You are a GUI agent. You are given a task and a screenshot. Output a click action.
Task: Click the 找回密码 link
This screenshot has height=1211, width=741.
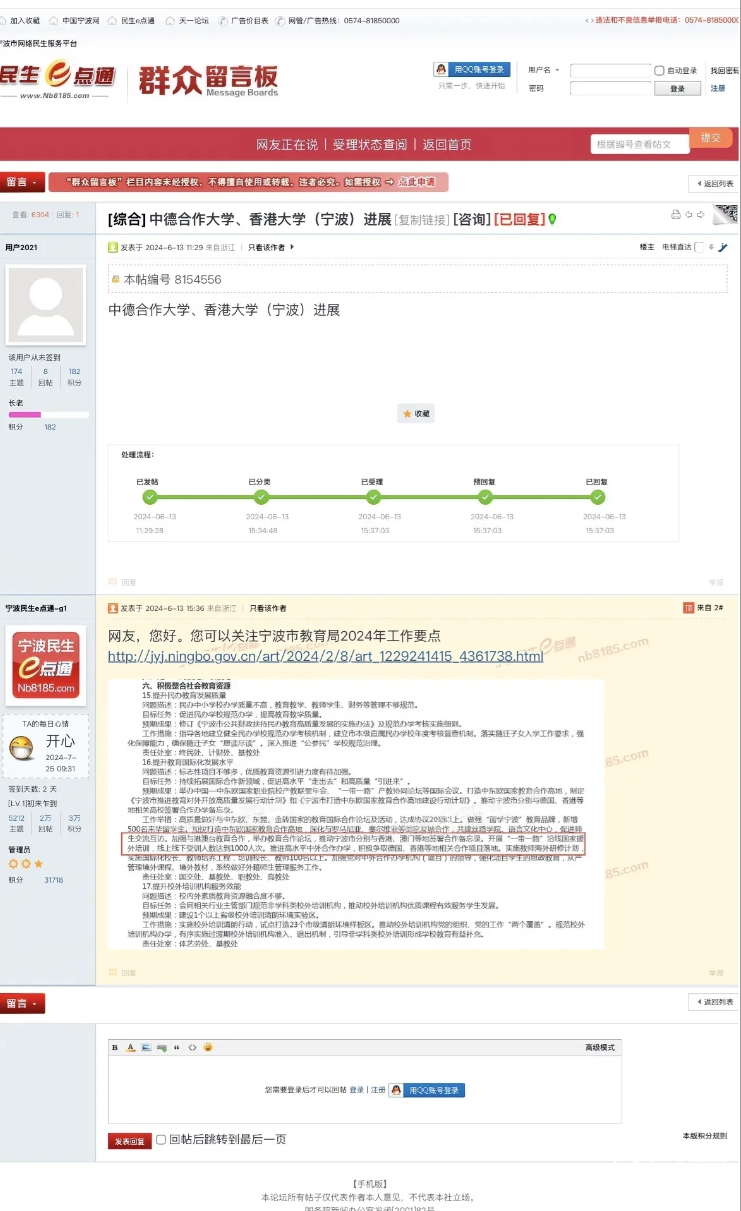725,70
